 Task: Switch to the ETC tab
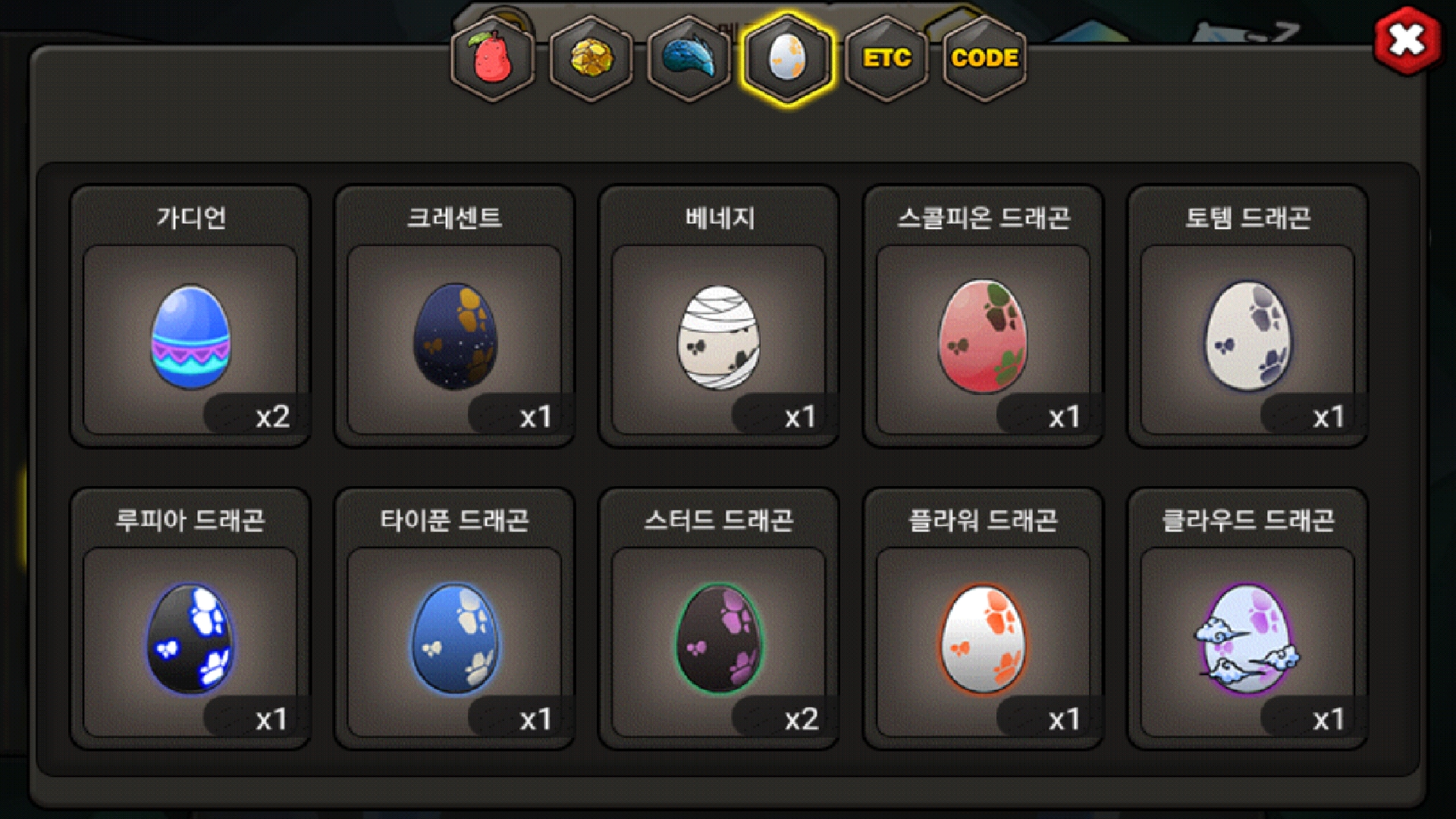pos(886,58)
